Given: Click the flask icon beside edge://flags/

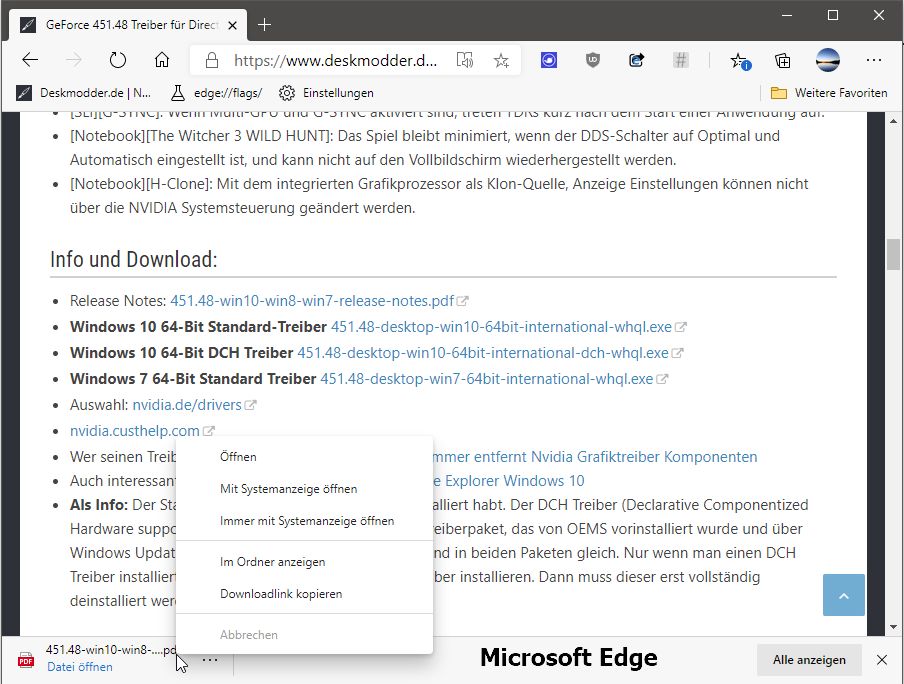Looking at the screenshot, I should pos(178,93).
